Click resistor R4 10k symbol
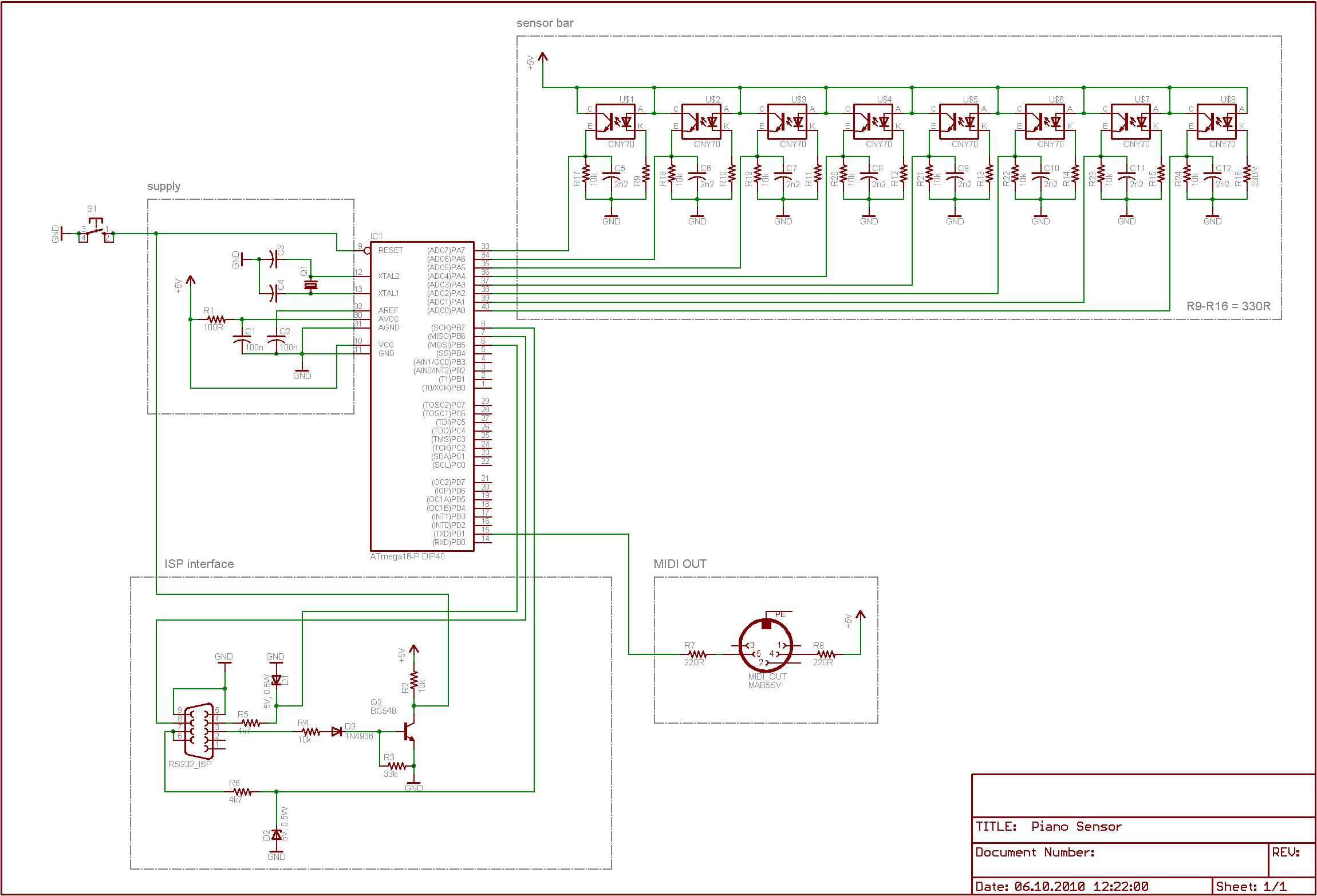Screen dimensions: 1317x896 pyautogui.click(x=310, y=731)
